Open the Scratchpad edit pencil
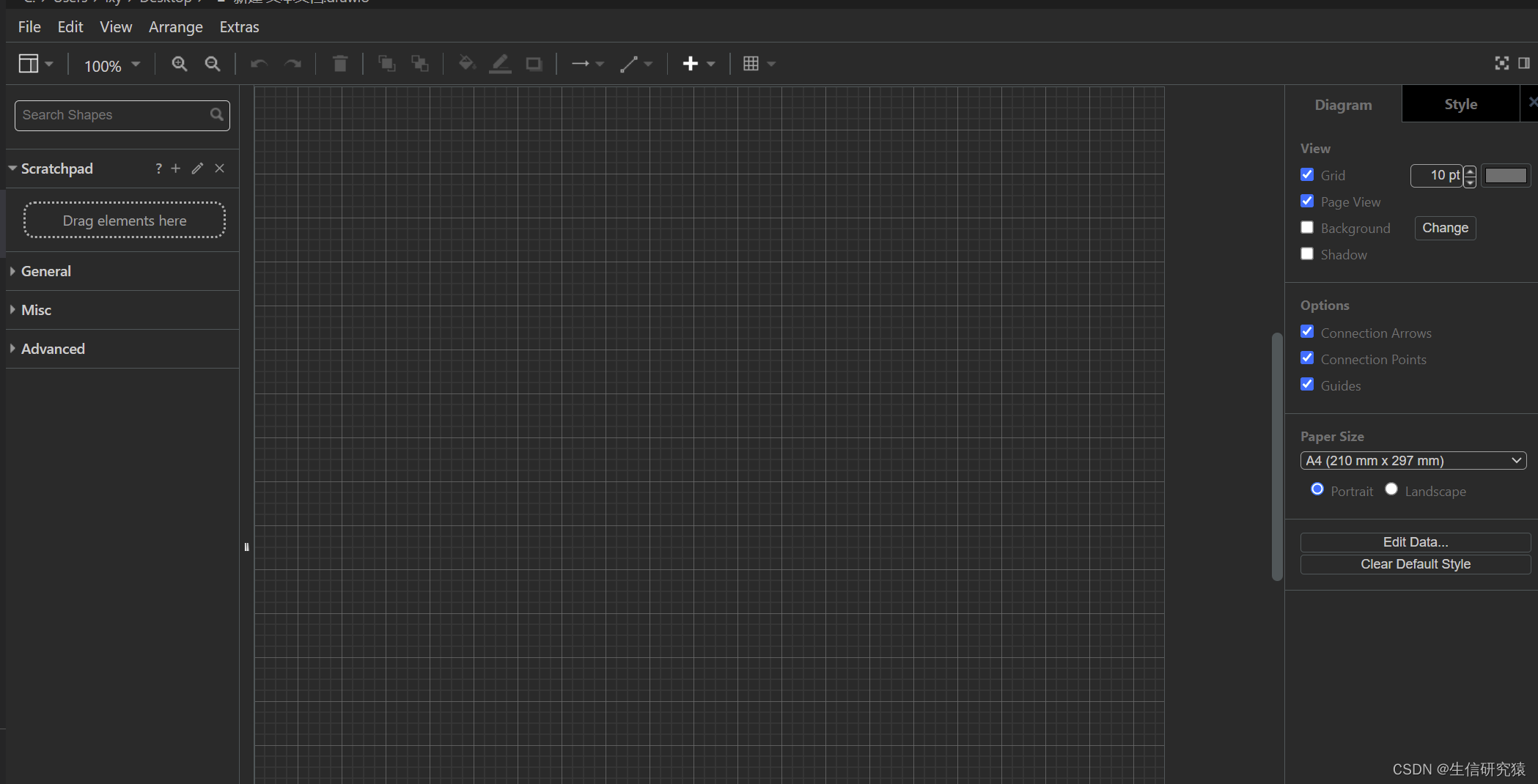Screen dimensions: 1538x784 pos(196,169)
